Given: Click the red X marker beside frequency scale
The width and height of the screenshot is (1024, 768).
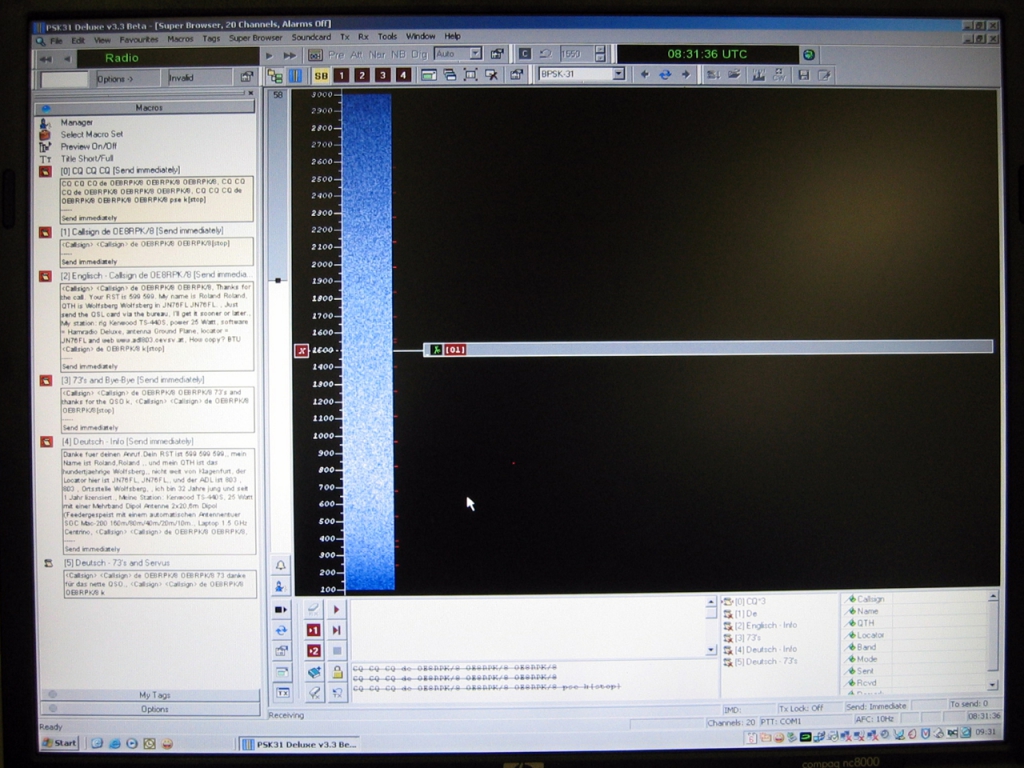Looking at the screenshot, I should click(x=302, y=350).
